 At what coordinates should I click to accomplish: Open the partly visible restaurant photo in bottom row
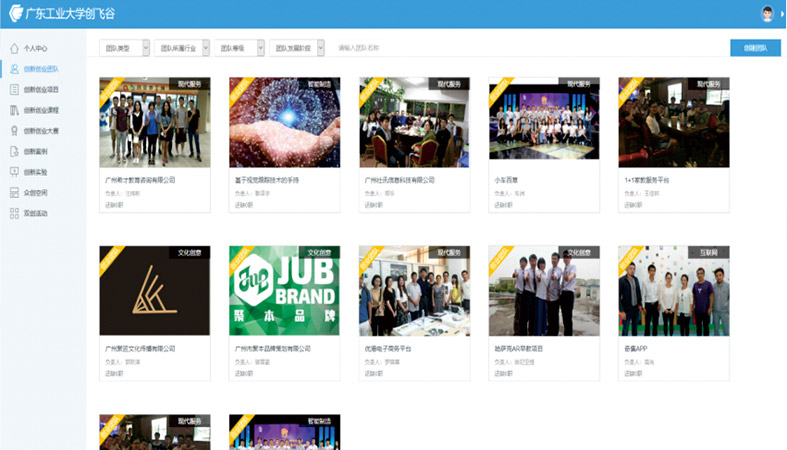click(155, 432)
